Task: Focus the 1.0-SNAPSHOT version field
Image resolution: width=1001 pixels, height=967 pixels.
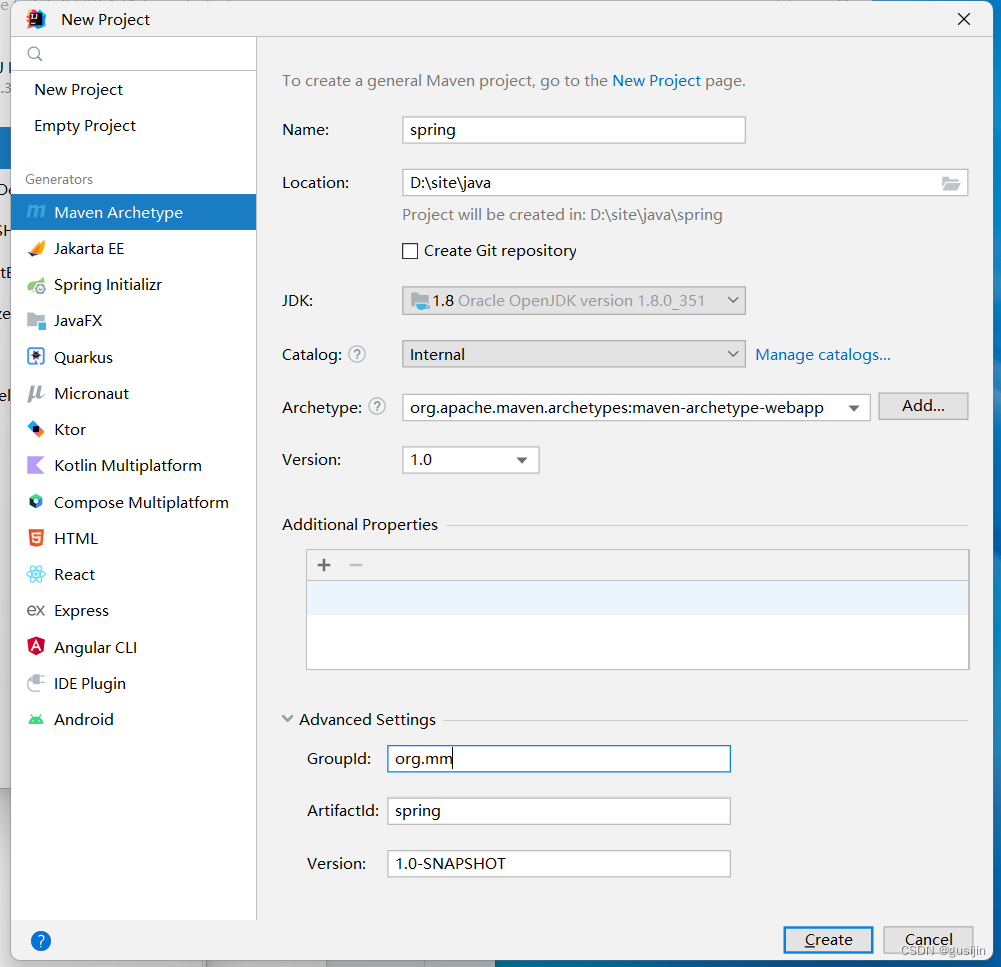Action: point(559,864)
